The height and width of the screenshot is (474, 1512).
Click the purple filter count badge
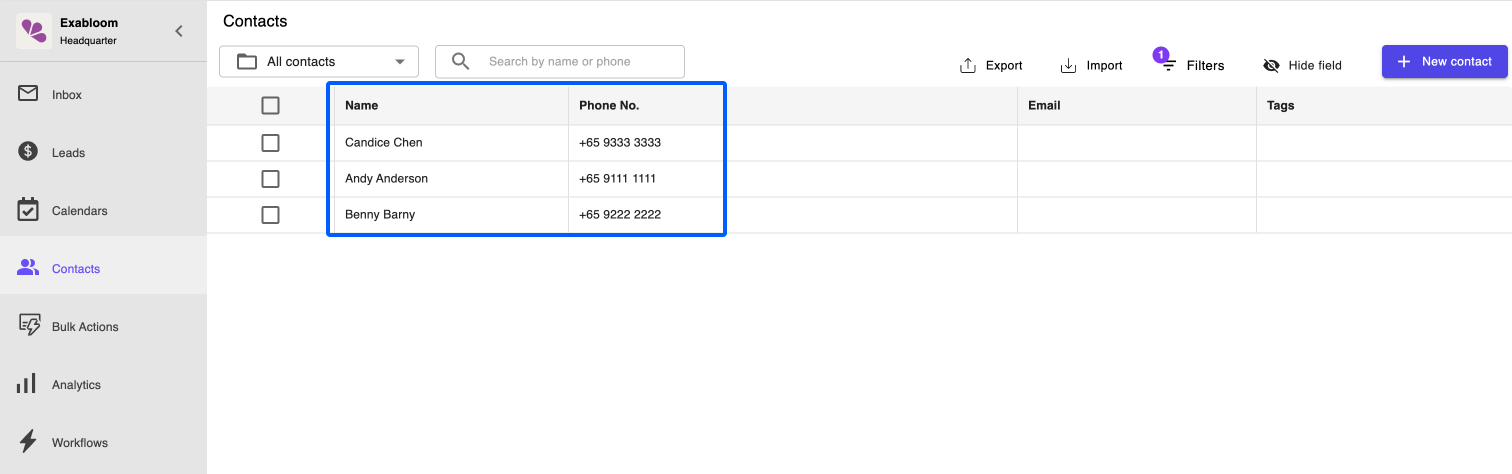pyautogui.click(x=1161, y=55)
